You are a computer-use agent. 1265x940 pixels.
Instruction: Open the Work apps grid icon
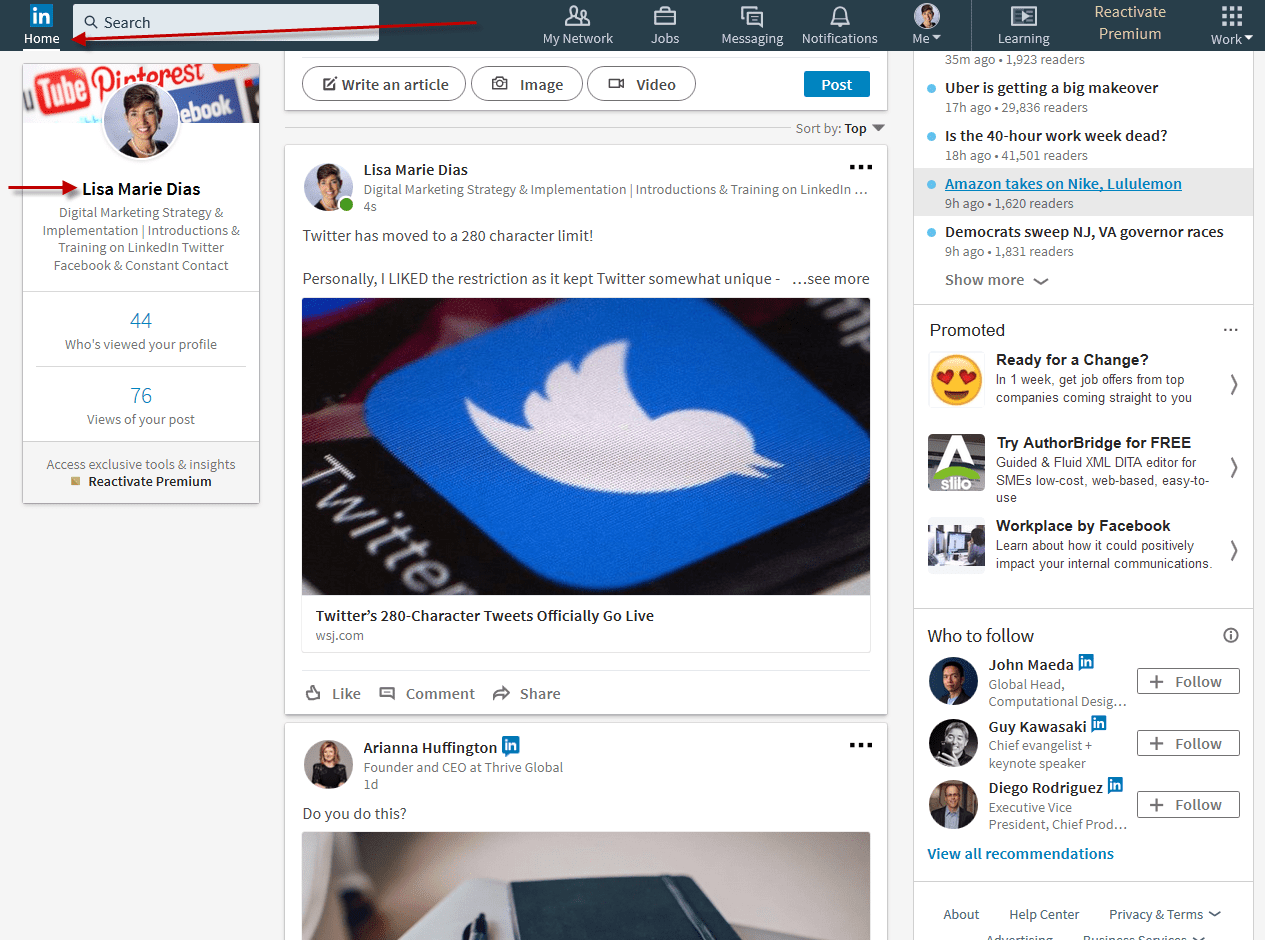[1232, 16]
